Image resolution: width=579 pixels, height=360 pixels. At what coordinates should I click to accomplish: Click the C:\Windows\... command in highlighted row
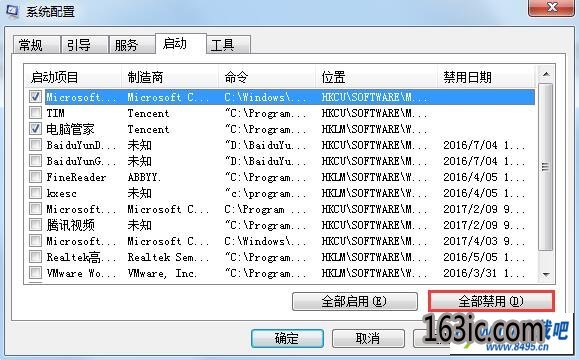[265, 97]
